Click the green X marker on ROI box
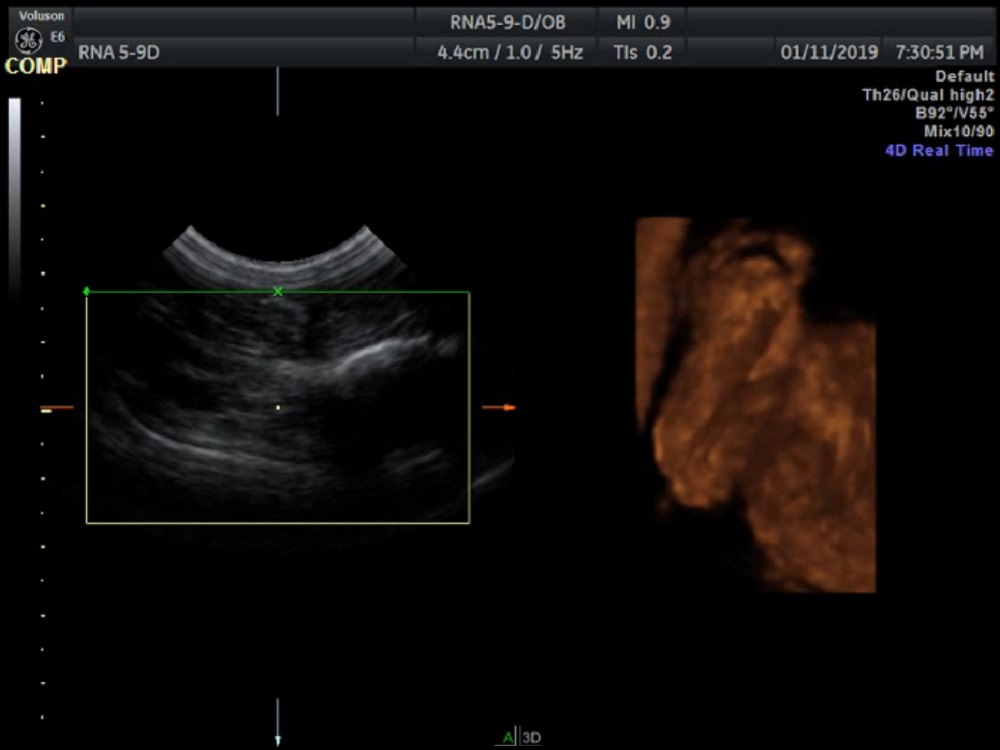Screen dimensions: 1000x750 tap(278, 291)
